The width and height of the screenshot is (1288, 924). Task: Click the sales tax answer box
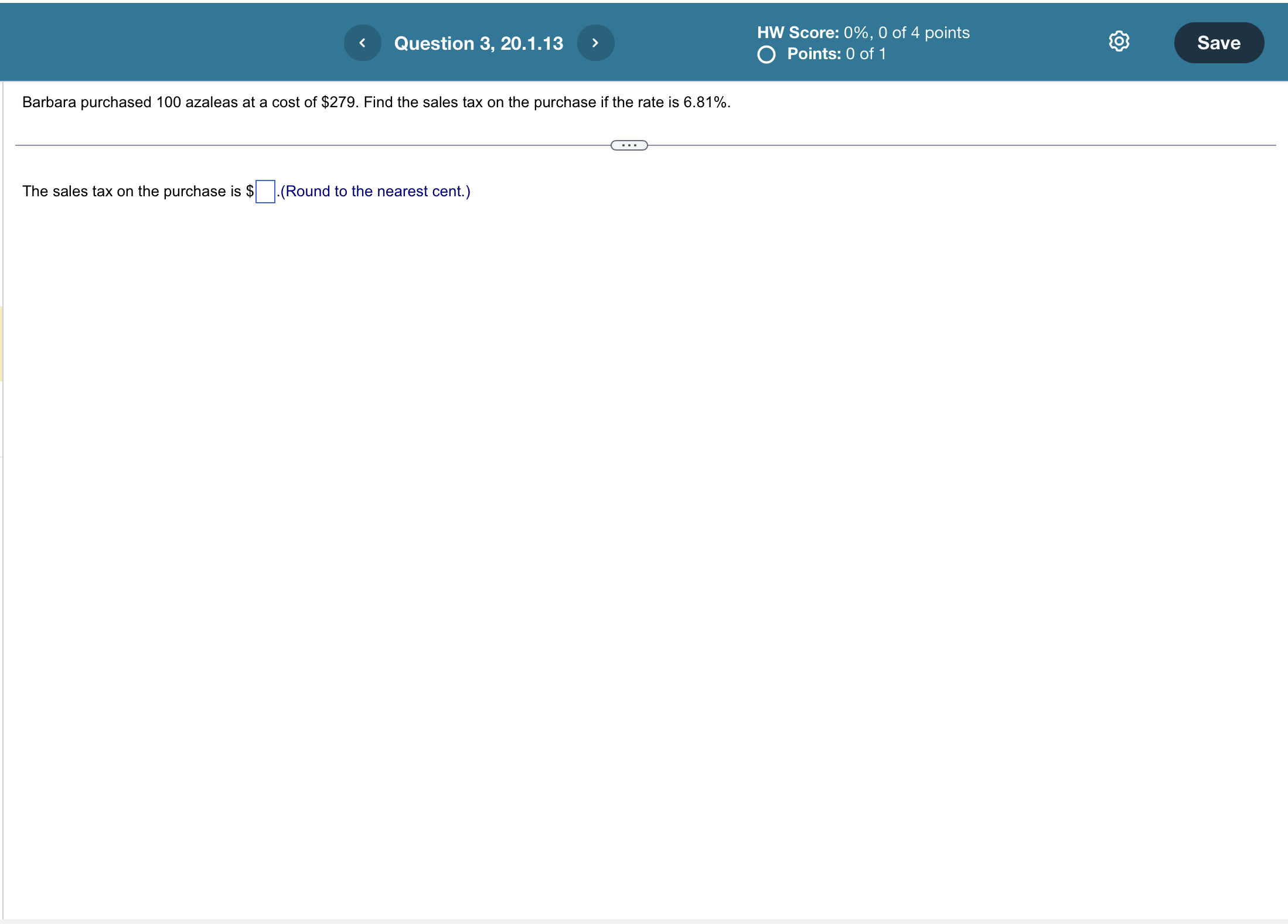coord(265,192)
